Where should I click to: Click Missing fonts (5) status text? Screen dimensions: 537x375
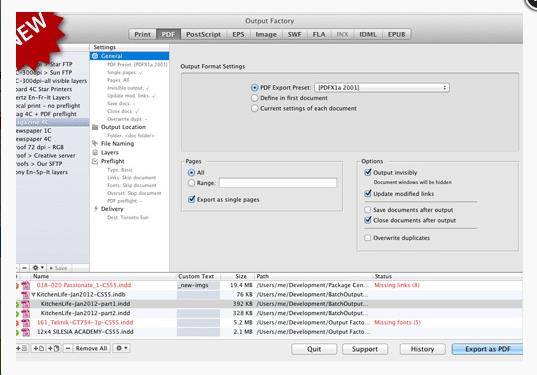pyautogui.click(x=397, y=322)
